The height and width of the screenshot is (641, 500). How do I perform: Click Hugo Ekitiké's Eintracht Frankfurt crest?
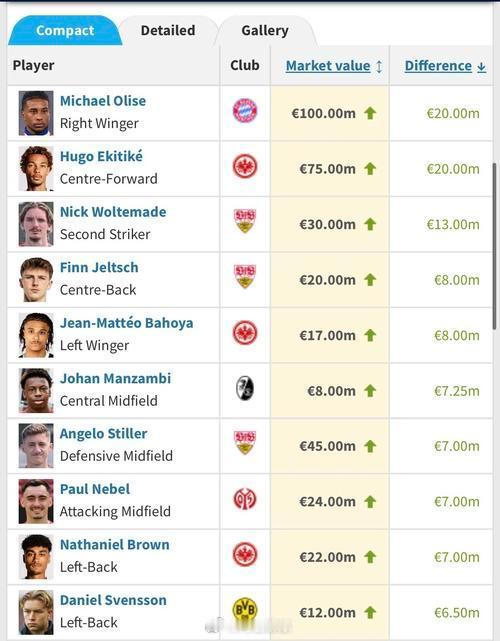(x=244, y=166)
